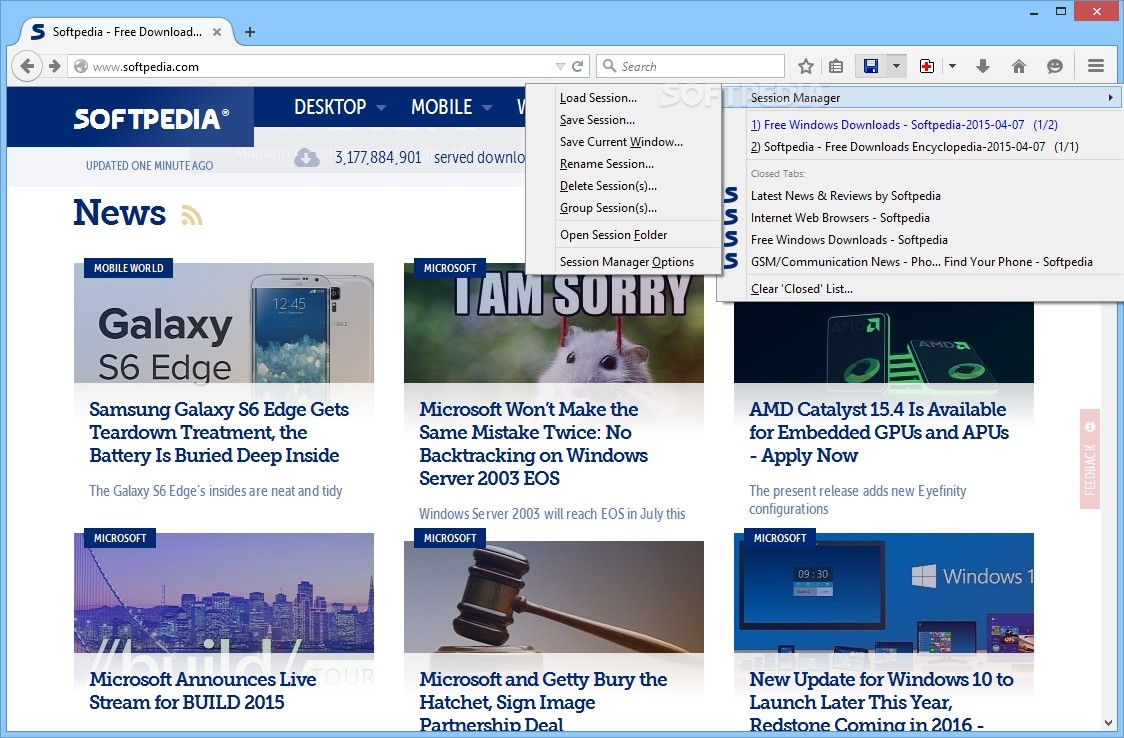The height and width of the screenshot is (738, 1124).
Task: Click the Session Manager floppy disk icon
Action: click(x=871, y=66)
